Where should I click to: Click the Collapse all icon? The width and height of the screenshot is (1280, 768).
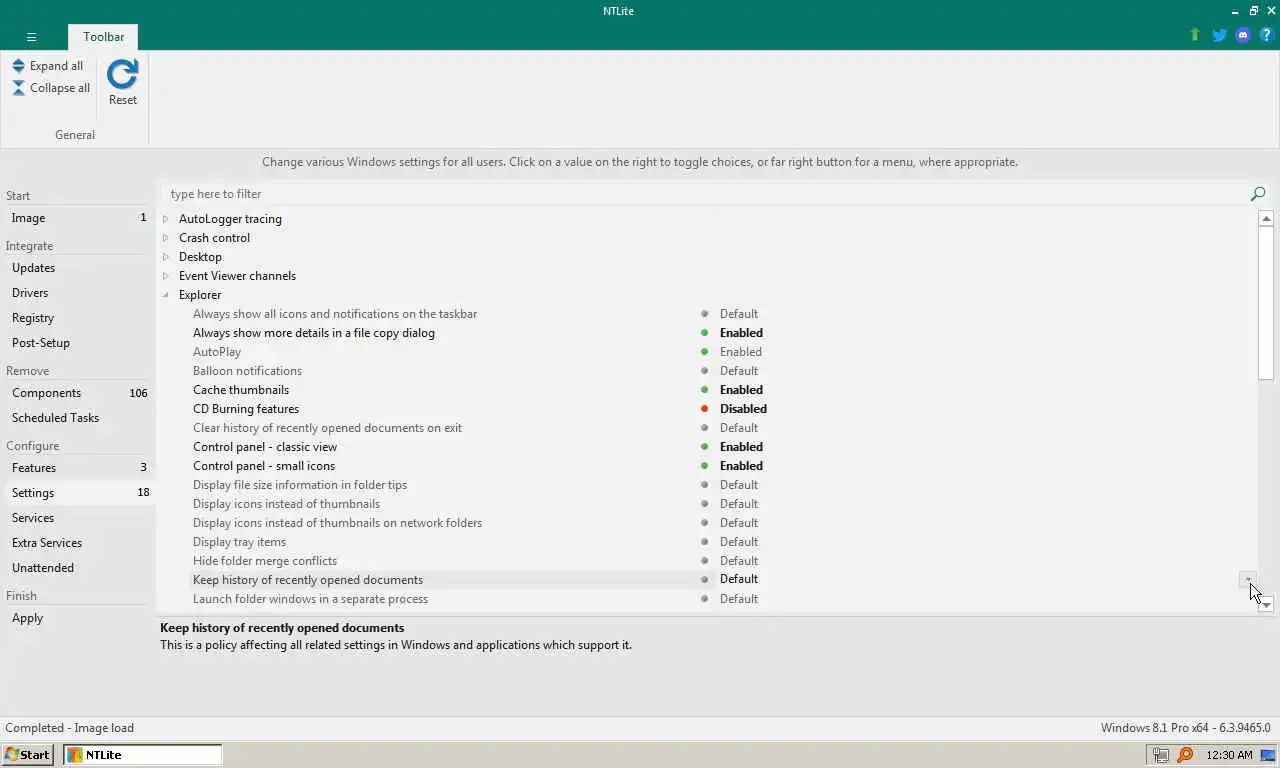[18, 88]
